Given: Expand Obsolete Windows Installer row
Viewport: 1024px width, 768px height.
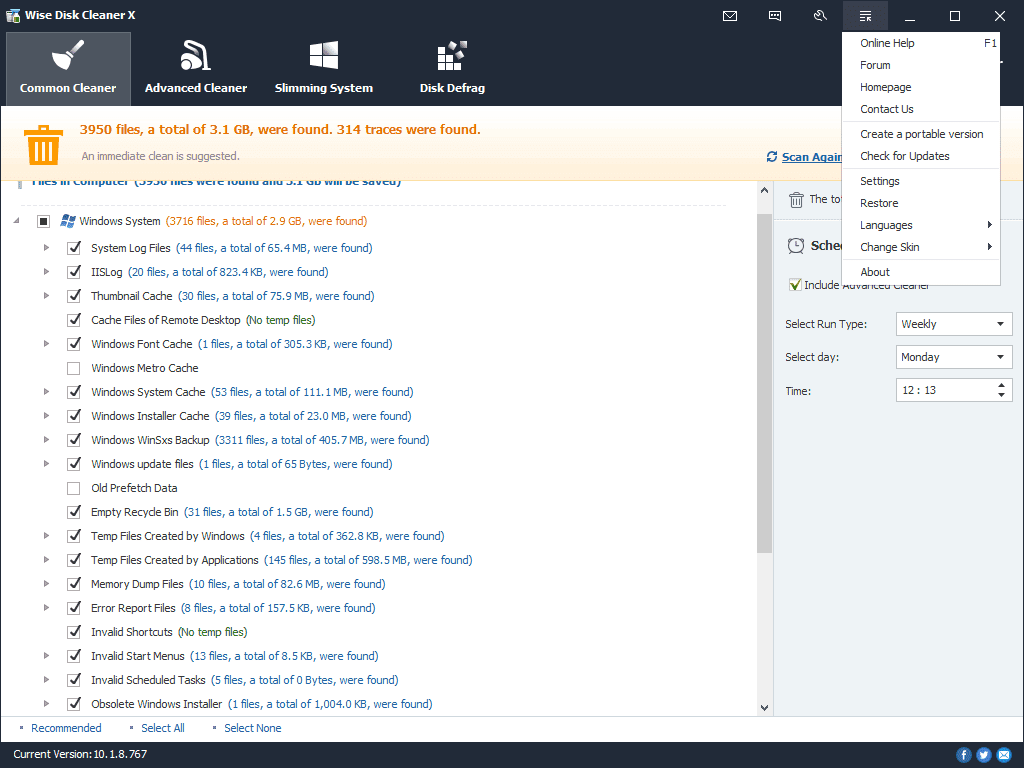Looking at the screenshot, I should click(x=46, y=704).
